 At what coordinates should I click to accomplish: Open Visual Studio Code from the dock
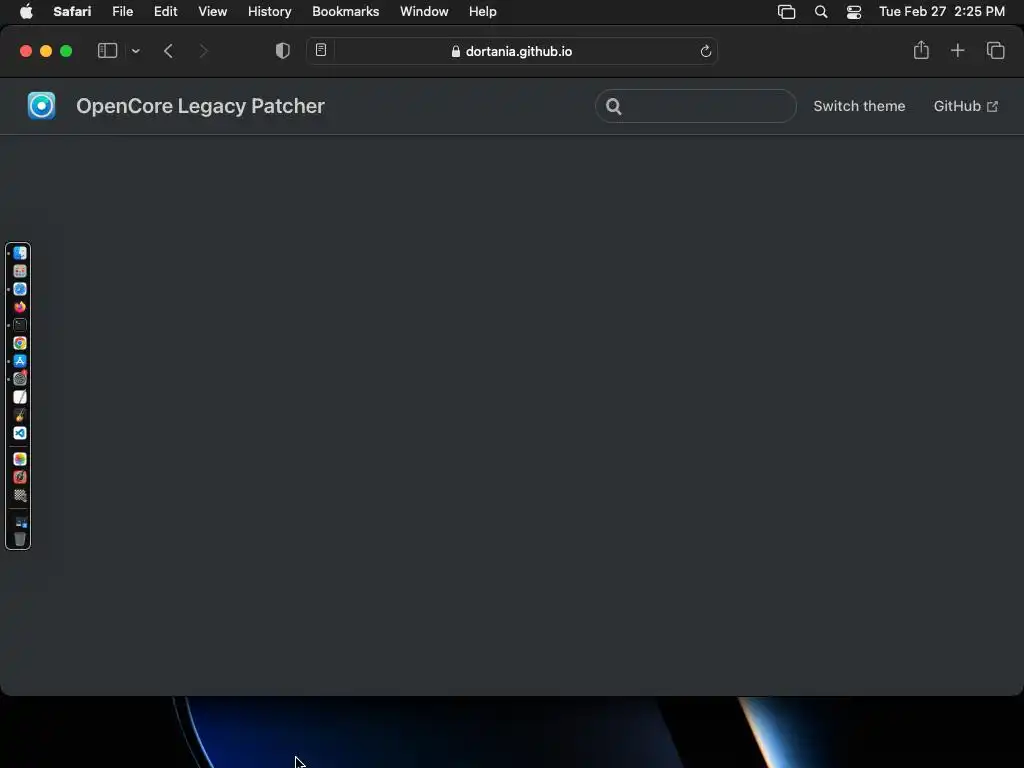pyautogui.click(x=20, y=433)
